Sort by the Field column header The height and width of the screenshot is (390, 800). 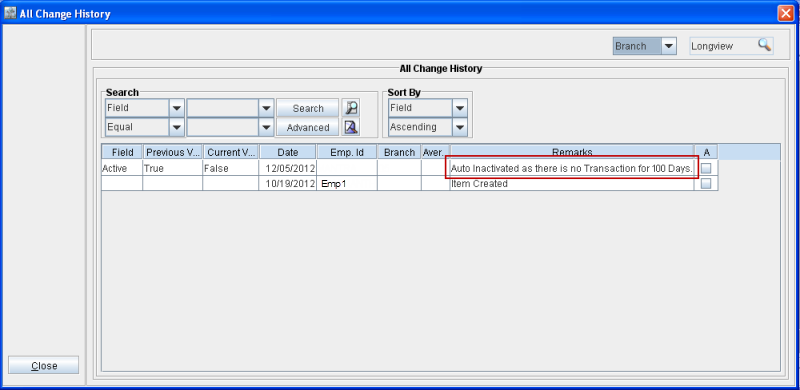pyautogui.click(x=122, y=152)
